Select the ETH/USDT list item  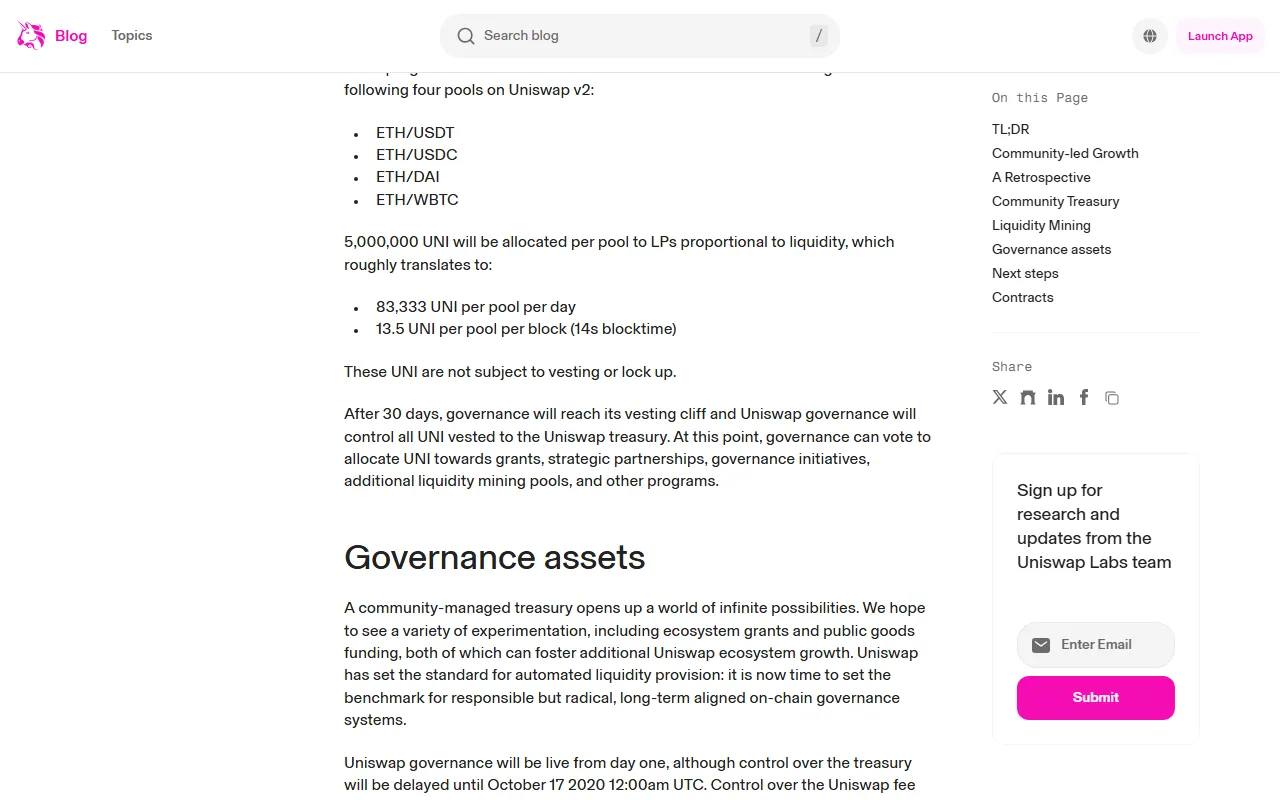[x=415, y=133]
